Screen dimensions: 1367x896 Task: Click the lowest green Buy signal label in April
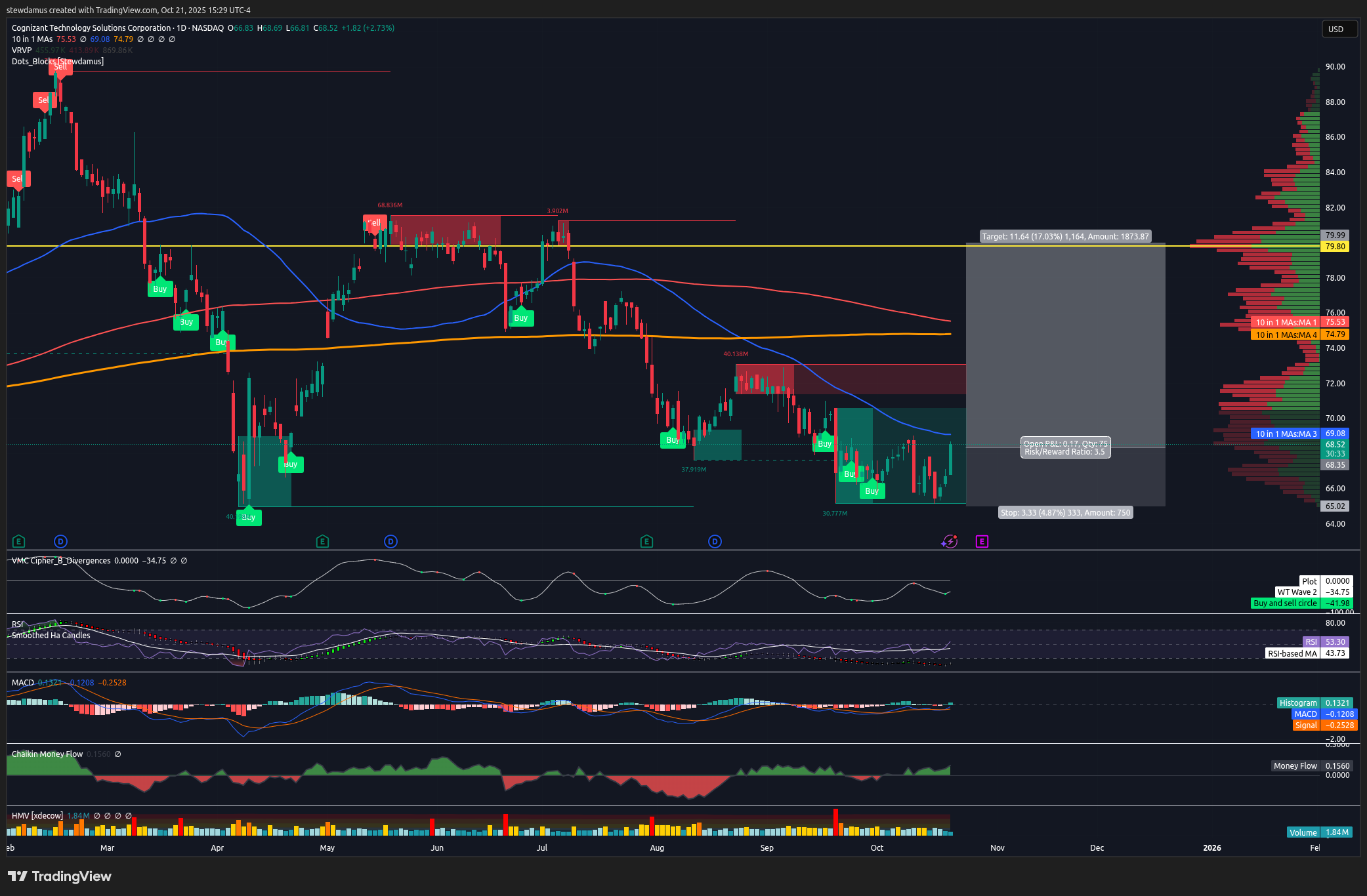(x=249, y=518)
